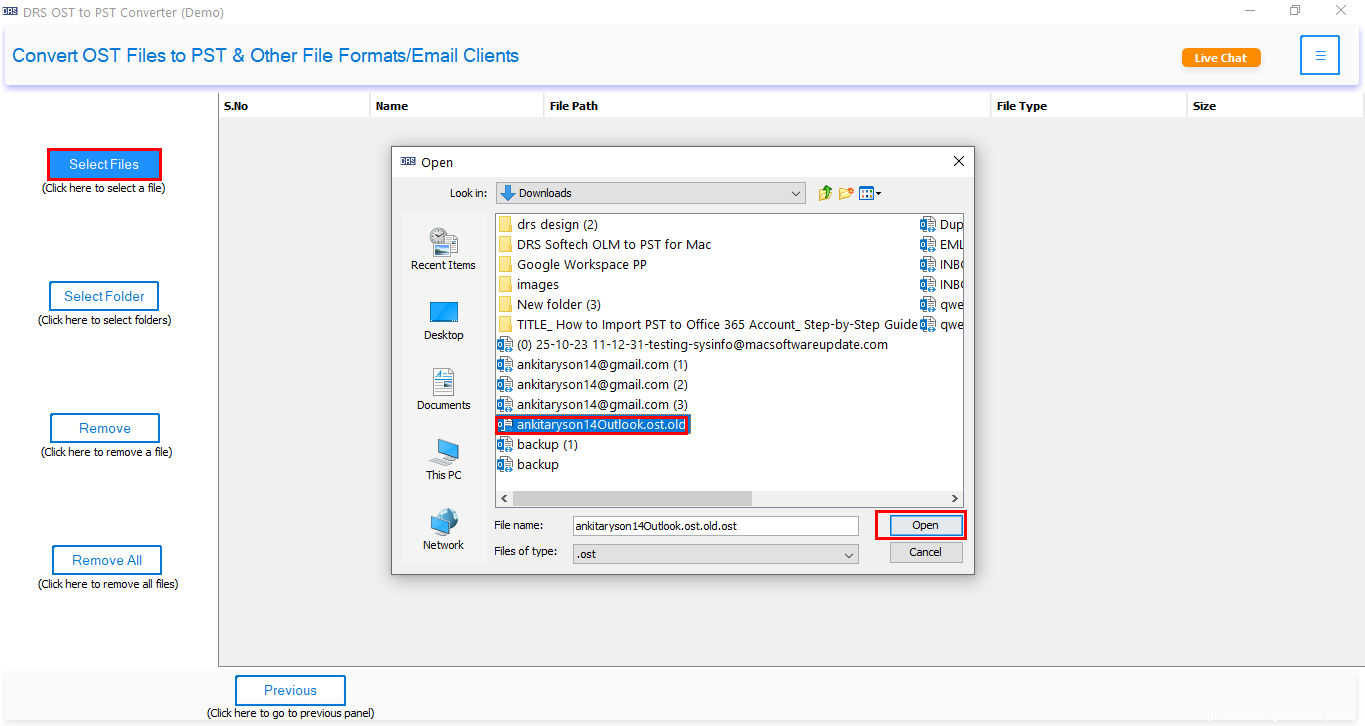Select the 'Google Workspace PP' folder

pos(573,264)
